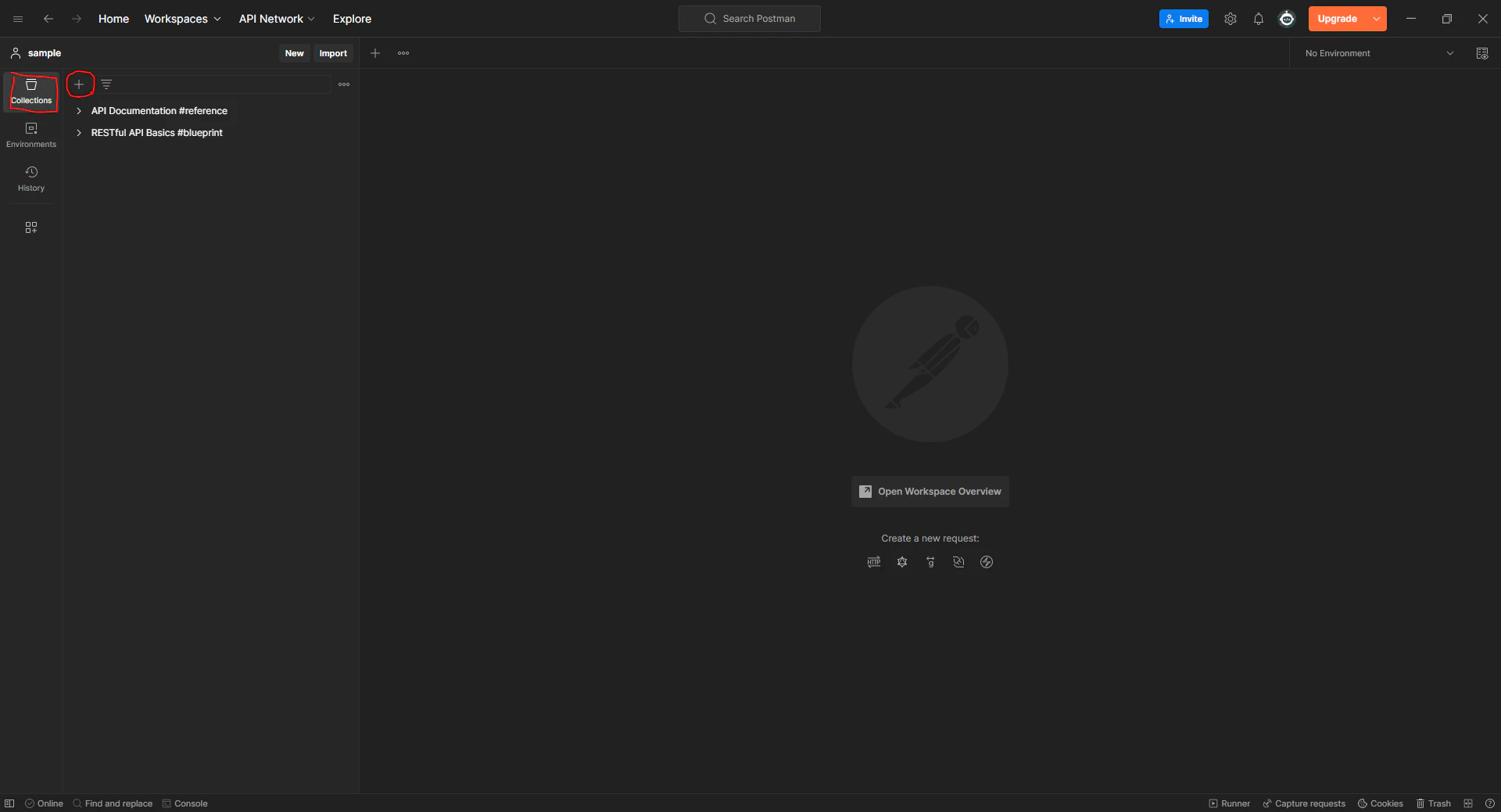
Task: Create a new HTTP request
Action: [874, 562]
